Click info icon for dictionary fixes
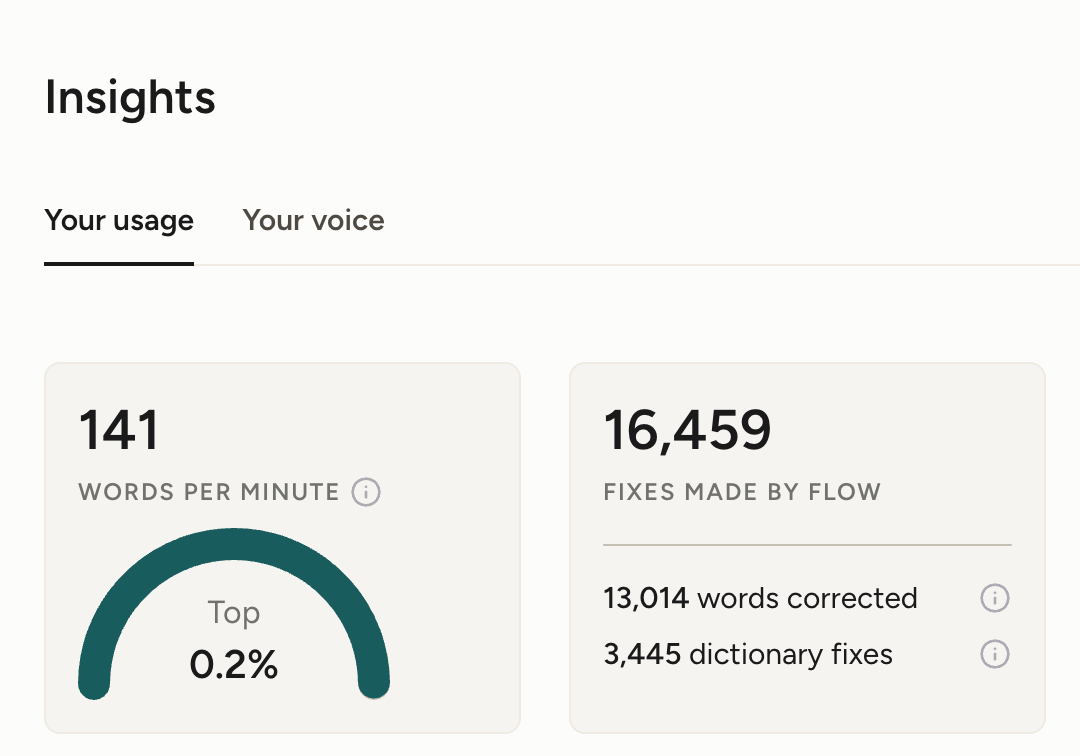Image resolution: width=1080 pixels, height=756 pixels. [995, 653]
